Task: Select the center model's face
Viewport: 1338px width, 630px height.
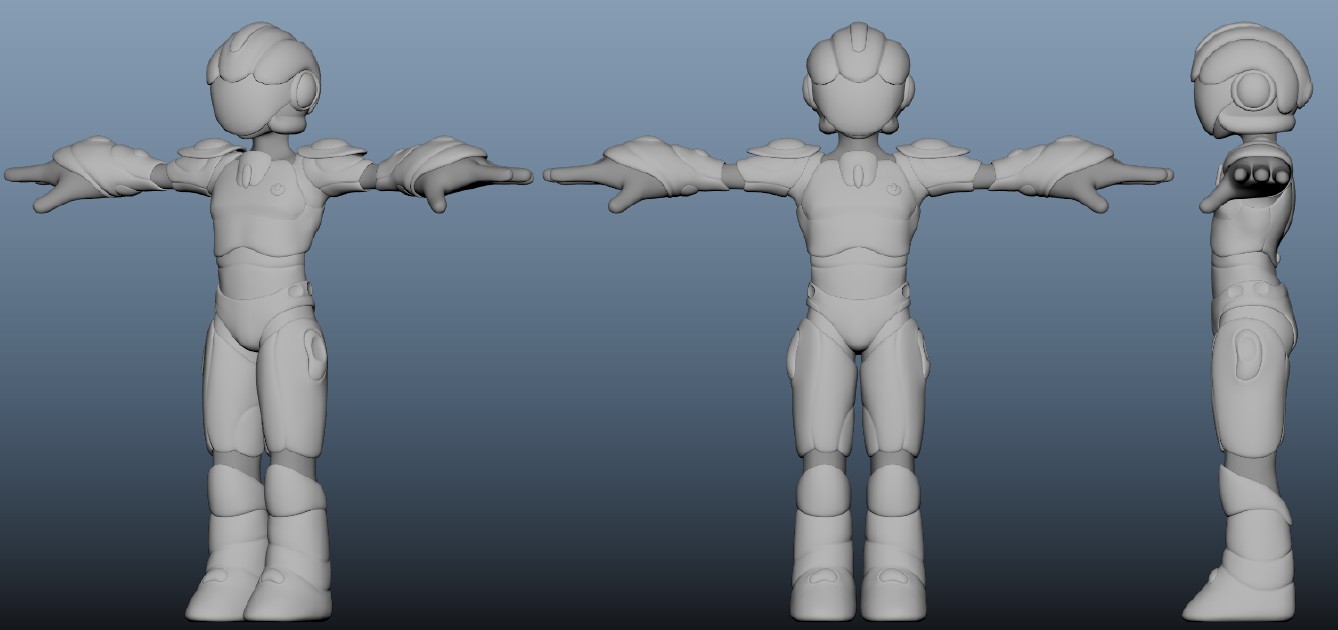Action: pos(858,108)
